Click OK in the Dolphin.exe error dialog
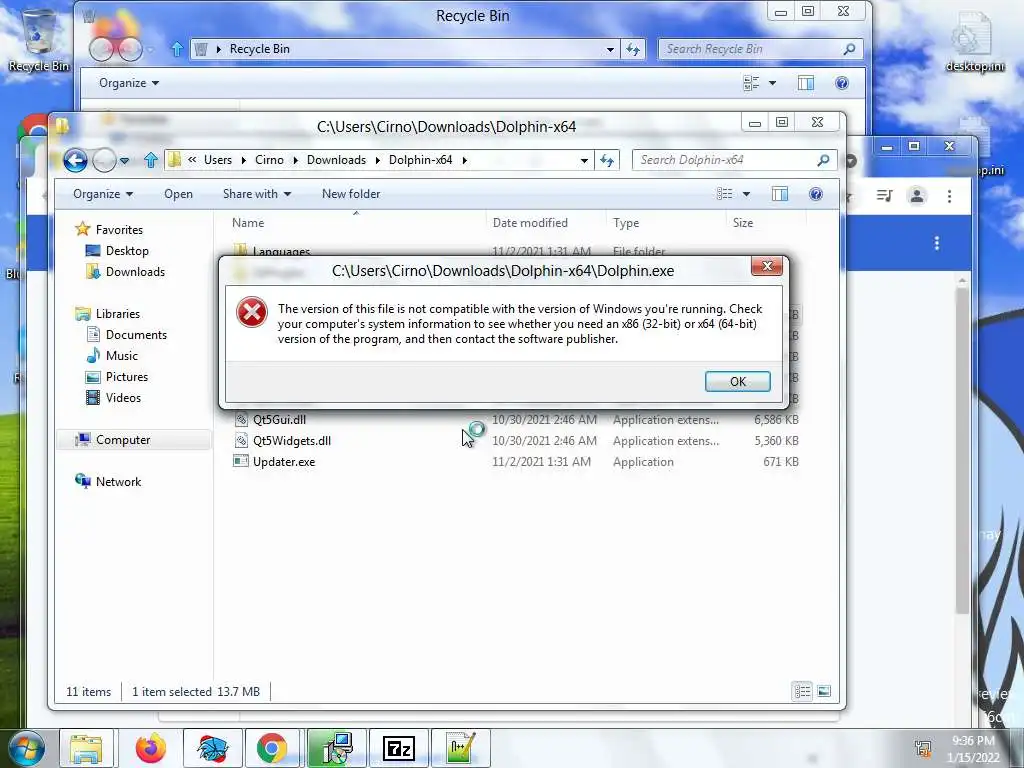 [x=737, y=381]
